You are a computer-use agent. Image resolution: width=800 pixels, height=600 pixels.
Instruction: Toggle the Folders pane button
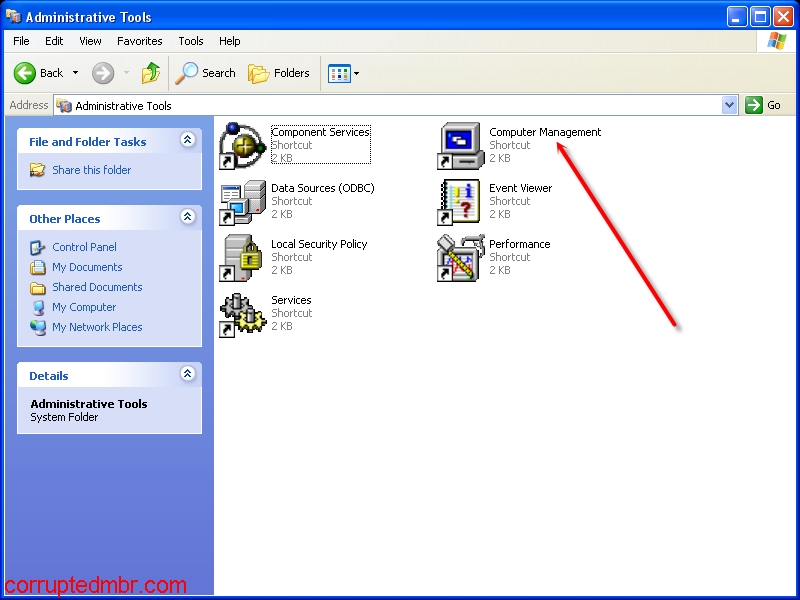click(279, 73)
